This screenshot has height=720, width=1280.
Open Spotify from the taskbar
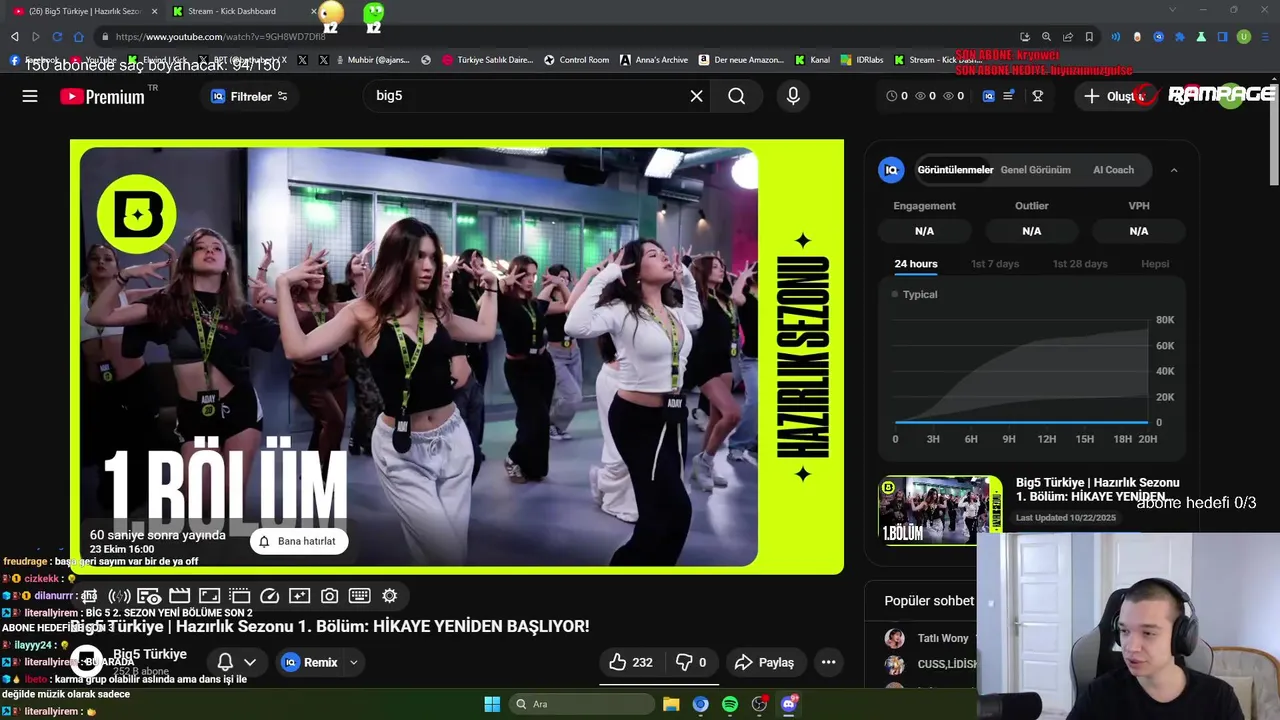730,704
